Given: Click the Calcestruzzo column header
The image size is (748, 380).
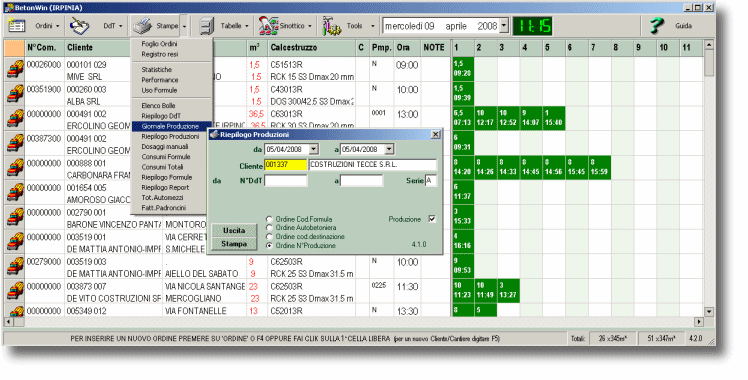Looking at the screenshot, I should (311, 48).
